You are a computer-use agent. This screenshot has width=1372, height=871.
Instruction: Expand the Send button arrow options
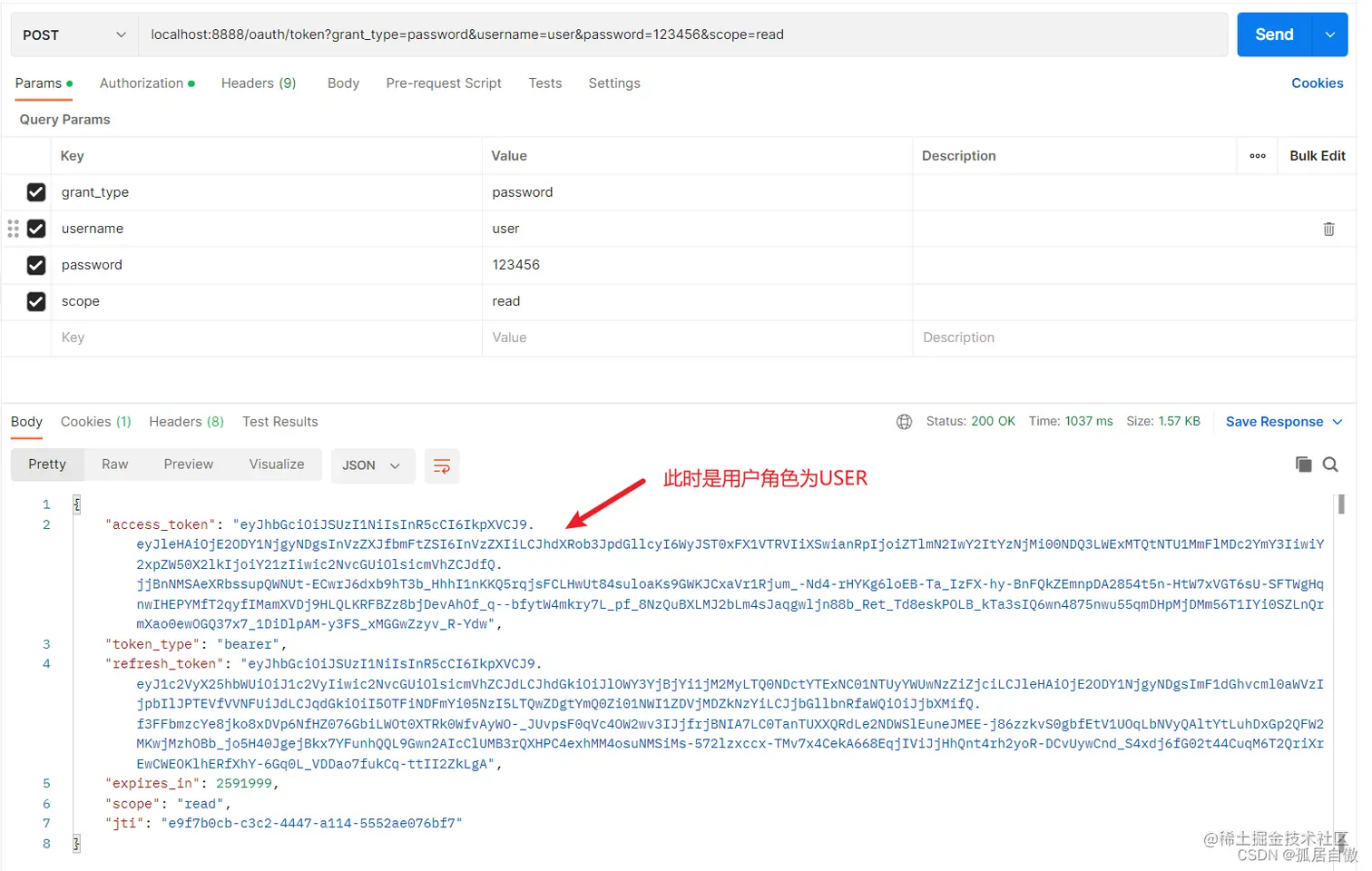[1330, 34]
